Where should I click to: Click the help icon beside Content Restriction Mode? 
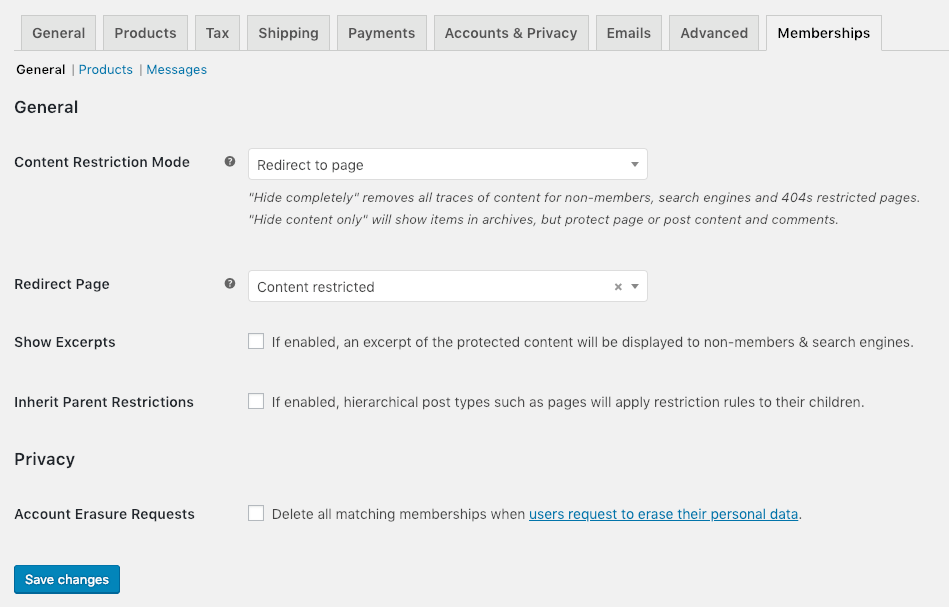tap(230, 161)
